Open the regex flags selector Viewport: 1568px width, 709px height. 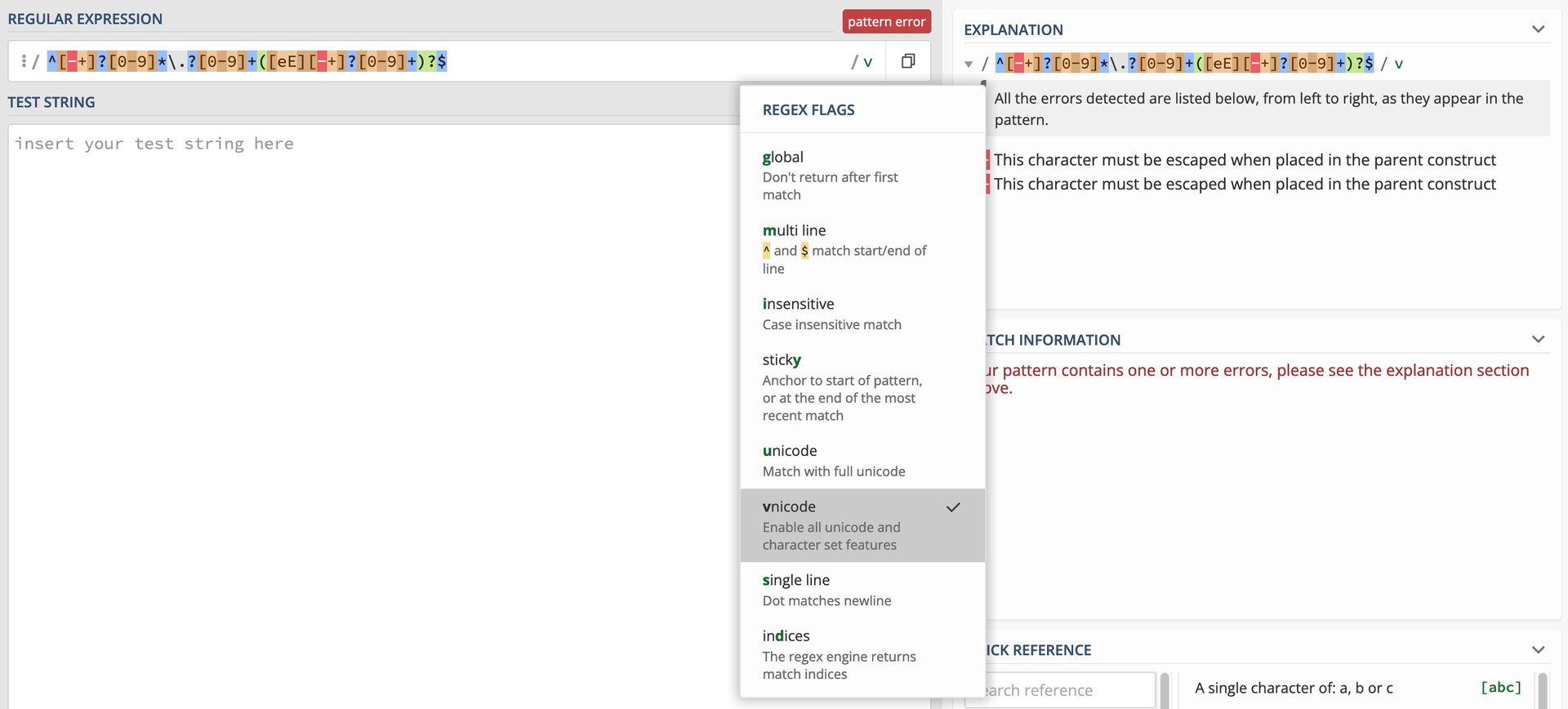click(862, 62)
